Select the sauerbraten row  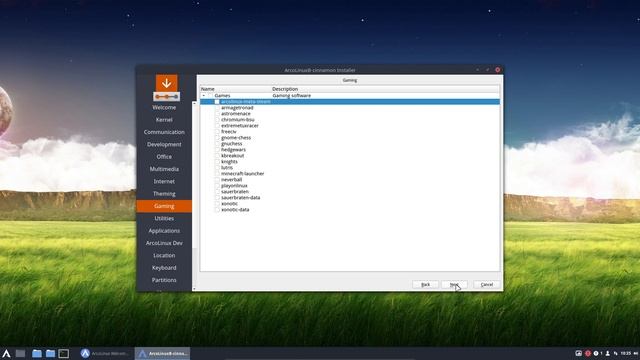click(x=350, y=191)
